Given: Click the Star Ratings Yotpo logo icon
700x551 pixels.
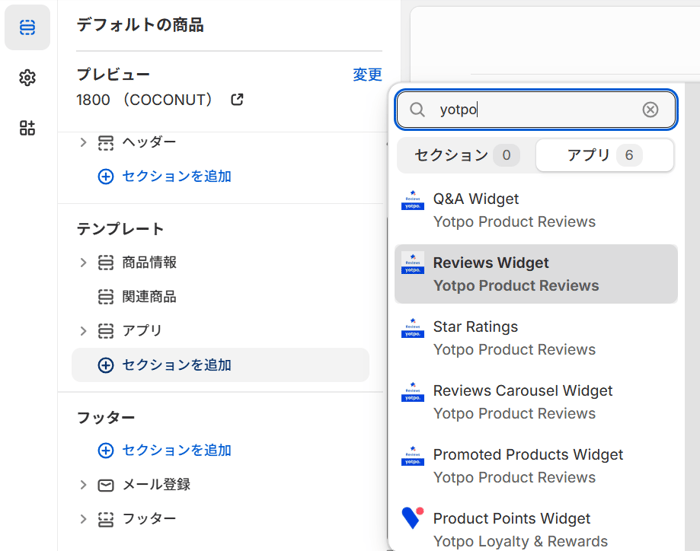Looking at the screenshot, I should pos(412,328).
